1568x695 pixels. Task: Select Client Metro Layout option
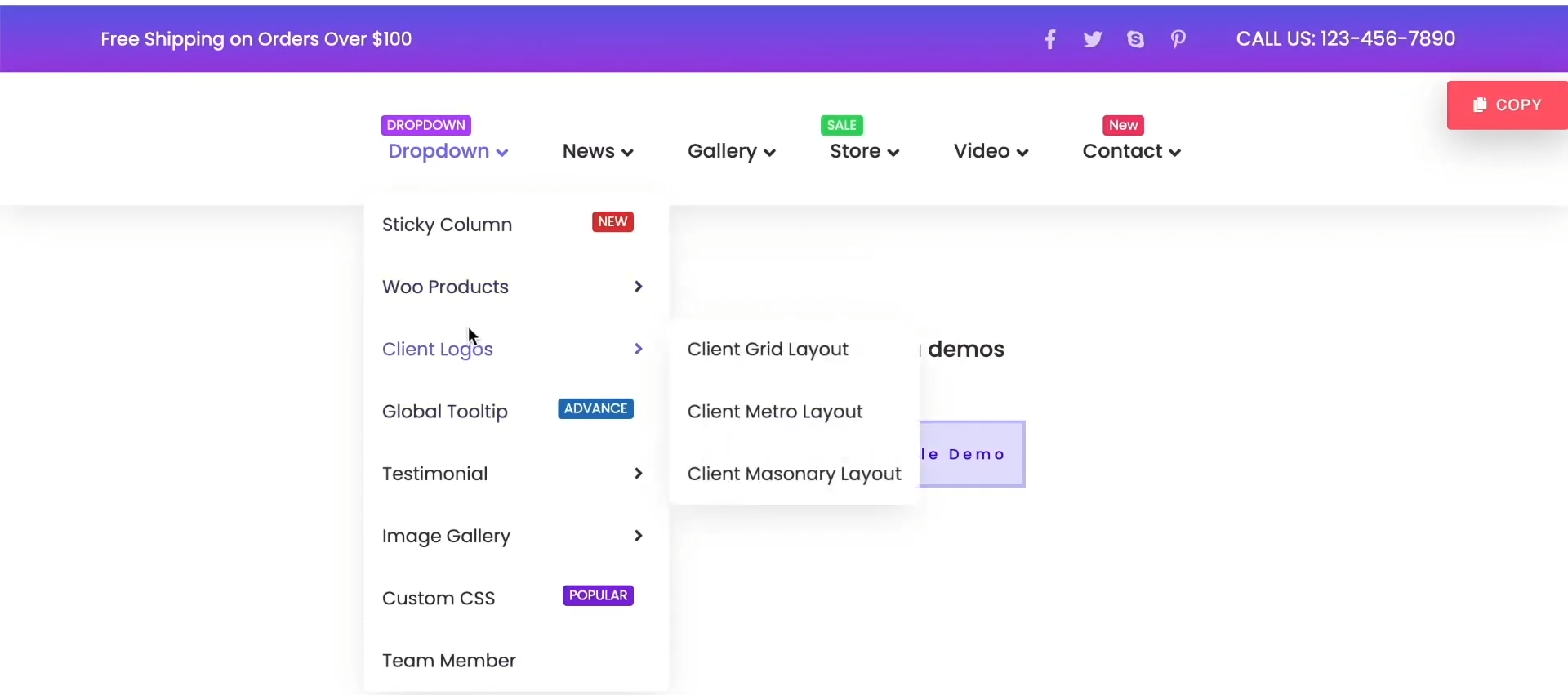[775, 412]
